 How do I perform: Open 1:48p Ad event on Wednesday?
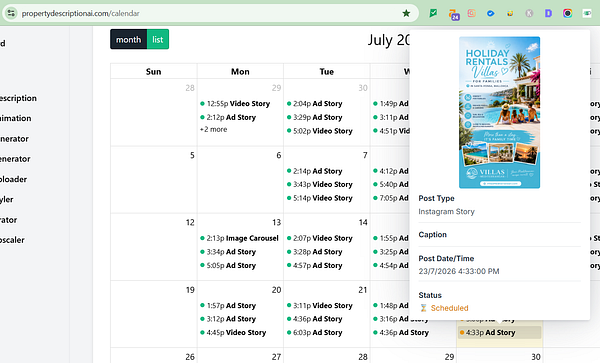click(391, 306)
